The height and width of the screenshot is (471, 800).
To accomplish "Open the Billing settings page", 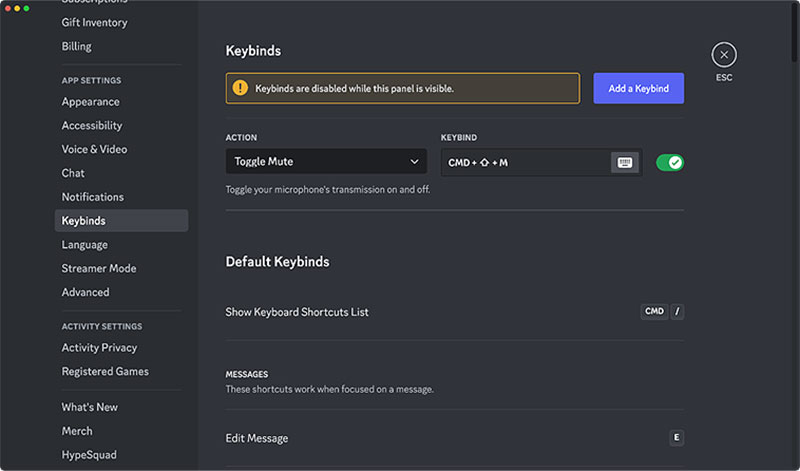I will pyautogui.click(x=76, y=46).
